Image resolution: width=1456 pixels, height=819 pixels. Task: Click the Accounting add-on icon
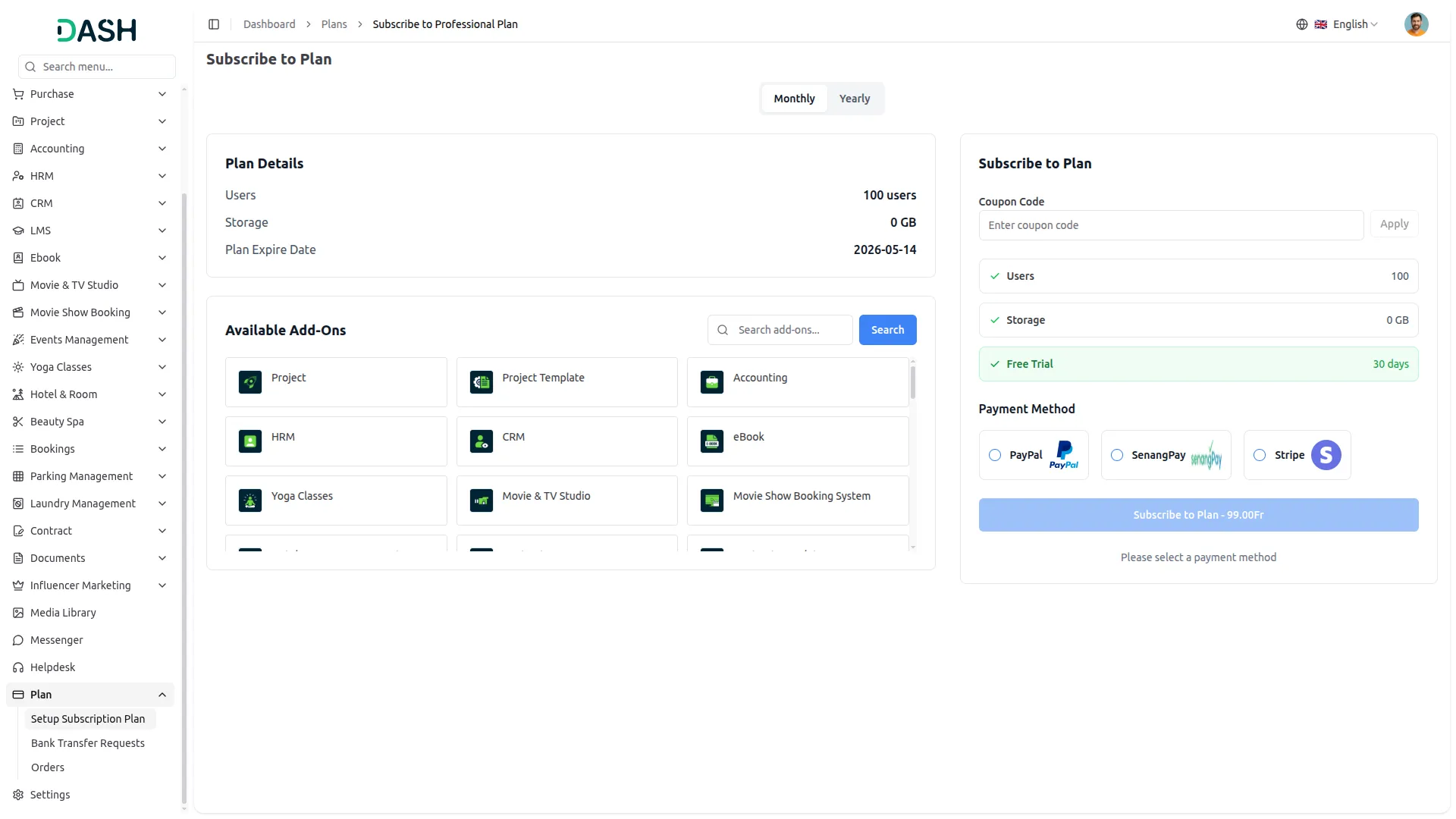[x=712, y=382]
